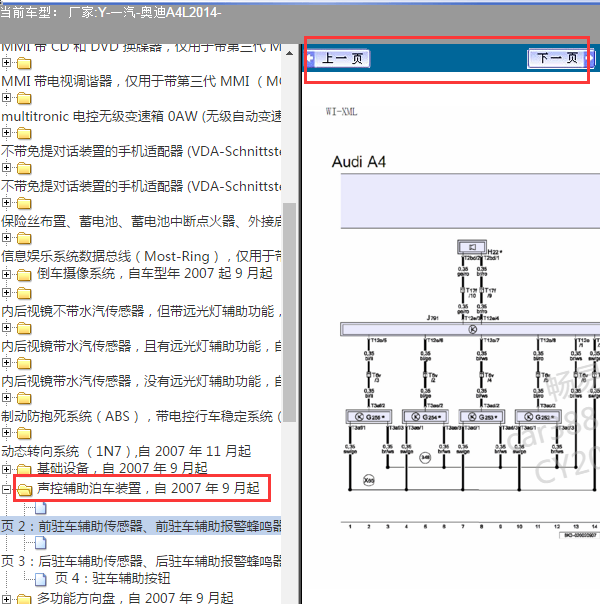The width and height of the screenshot is (600, 604).
Task: Go to next page with 下一页 button
Action: tap(561, 59)
